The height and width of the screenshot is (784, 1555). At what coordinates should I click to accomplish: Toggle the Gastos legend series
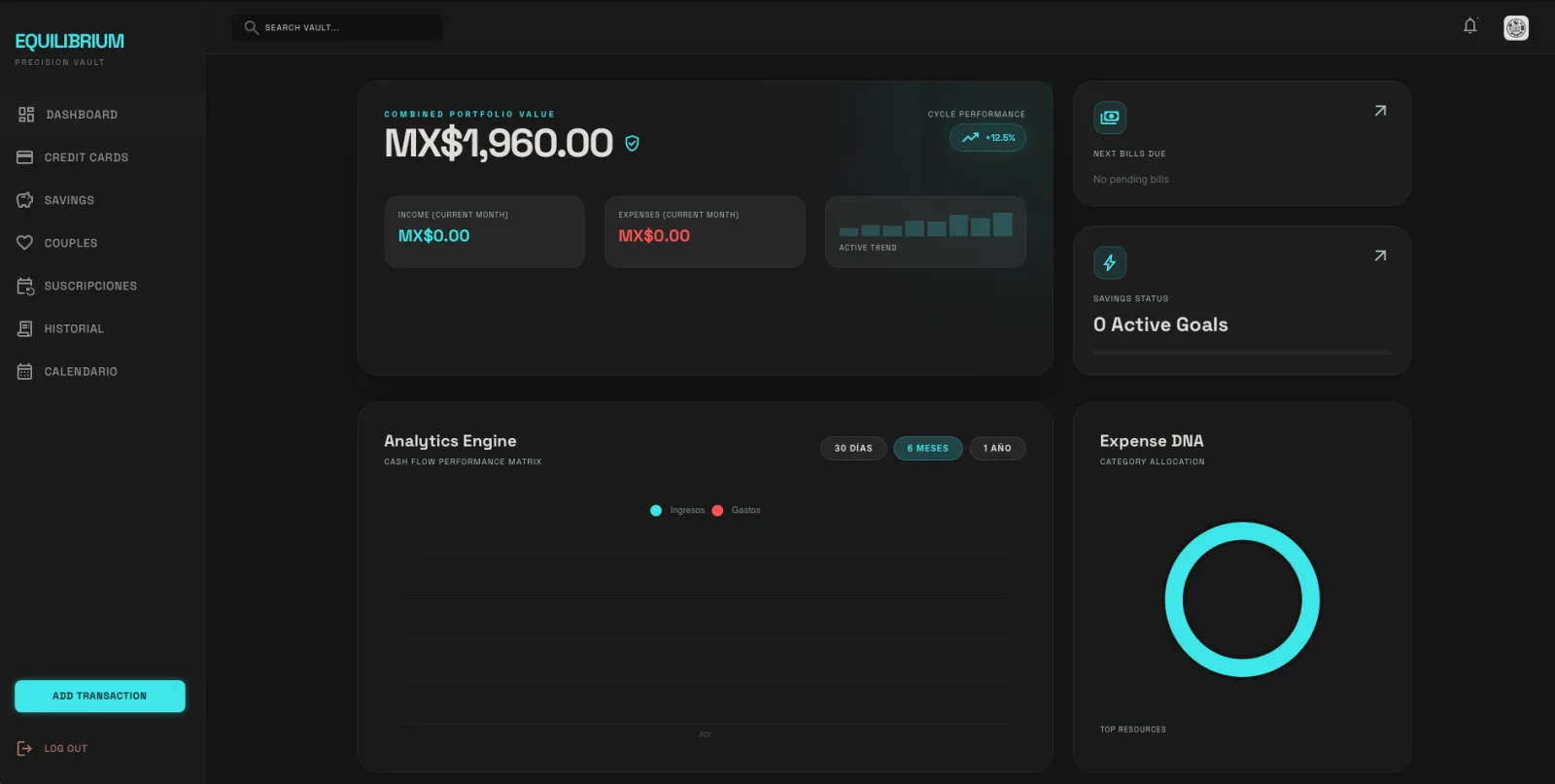(737, 510)
